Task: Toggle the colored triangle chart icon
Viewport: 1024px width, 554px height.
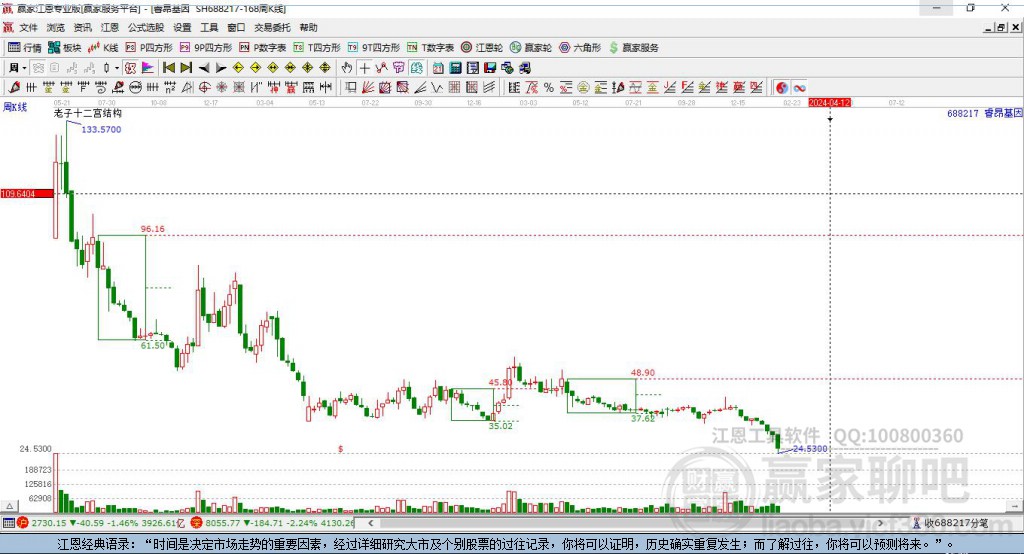Action: pyautogui.click(x=148, y=68)
